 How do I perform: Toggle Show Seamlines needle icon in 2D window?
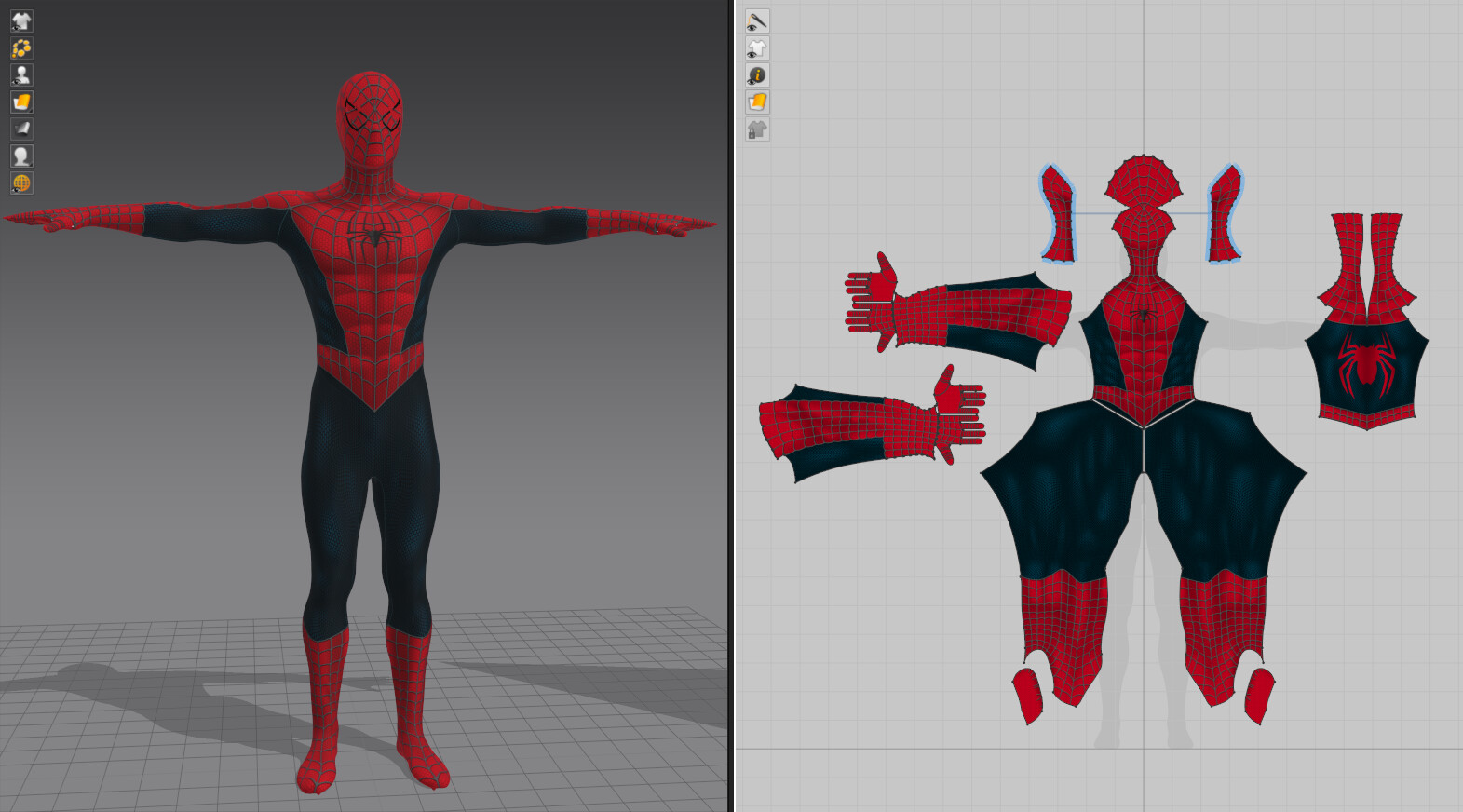pyautogui.click(x=757, y=20)
